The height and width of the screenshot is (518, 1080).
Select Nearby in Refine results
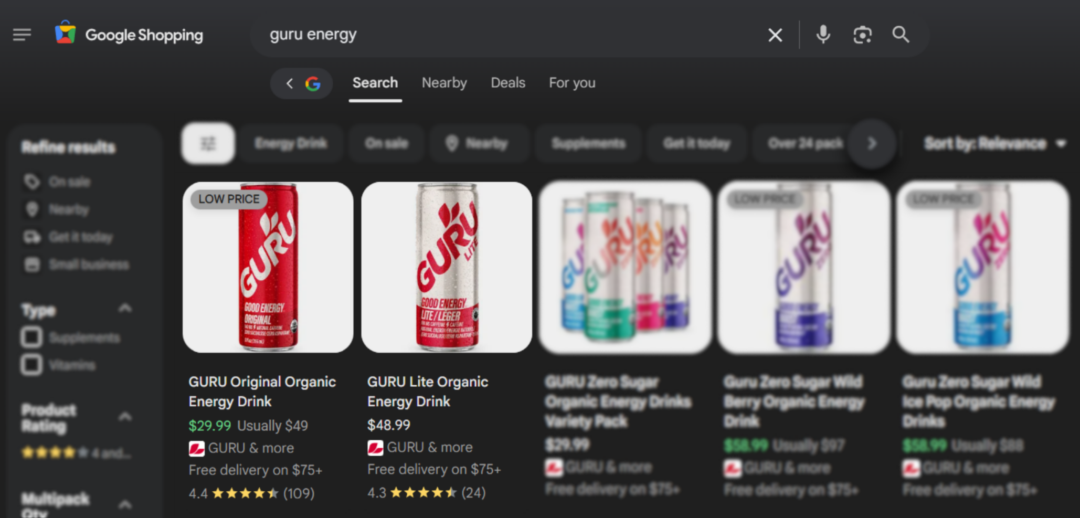57,209
